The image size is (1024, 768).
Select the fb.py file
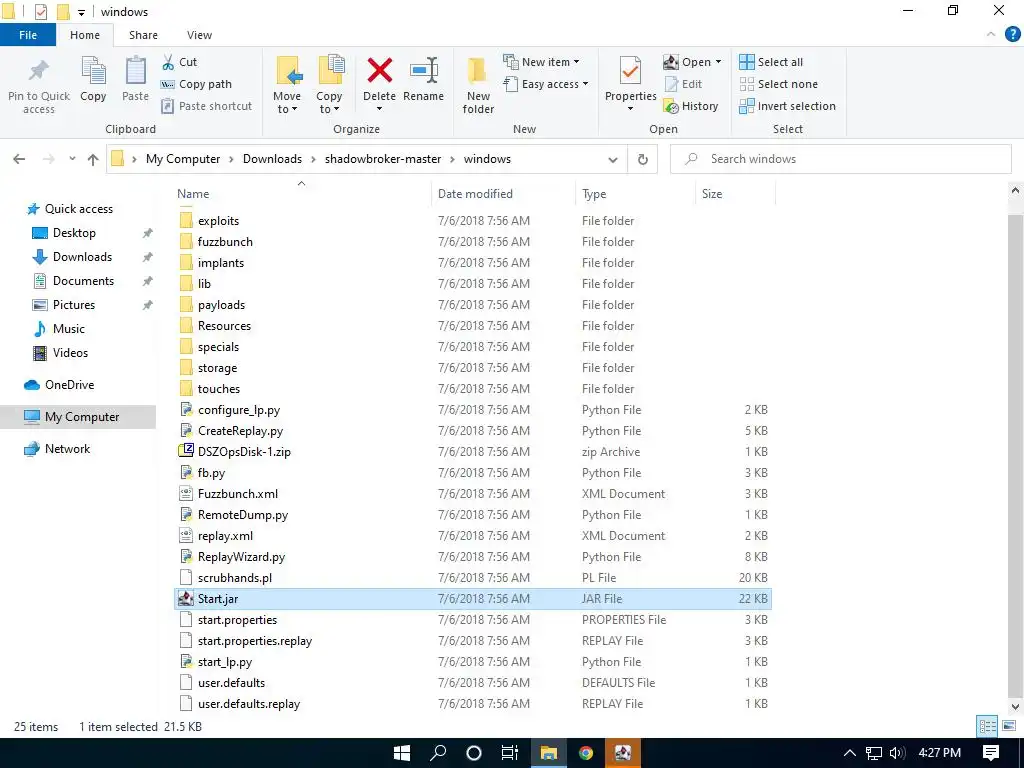211,473
